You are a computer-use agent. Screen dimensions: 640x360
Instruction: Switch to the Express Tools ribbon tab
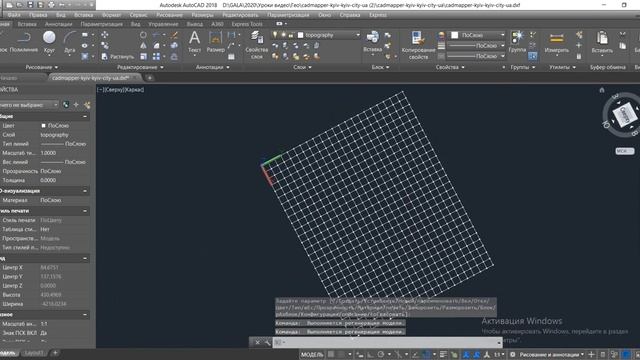pyautogui.click(x=247, y=24)
